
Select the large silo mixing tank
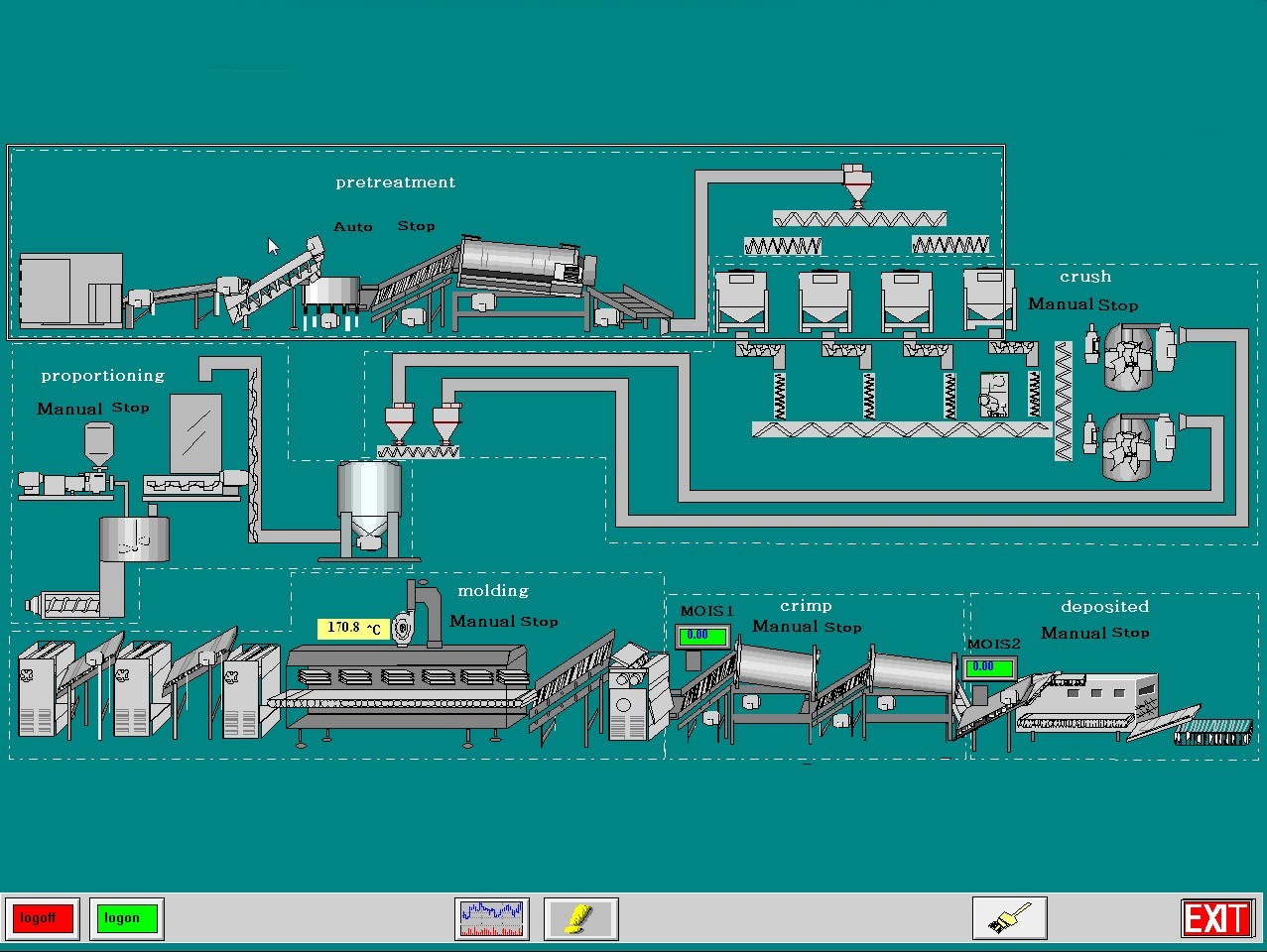coord(369,504)
